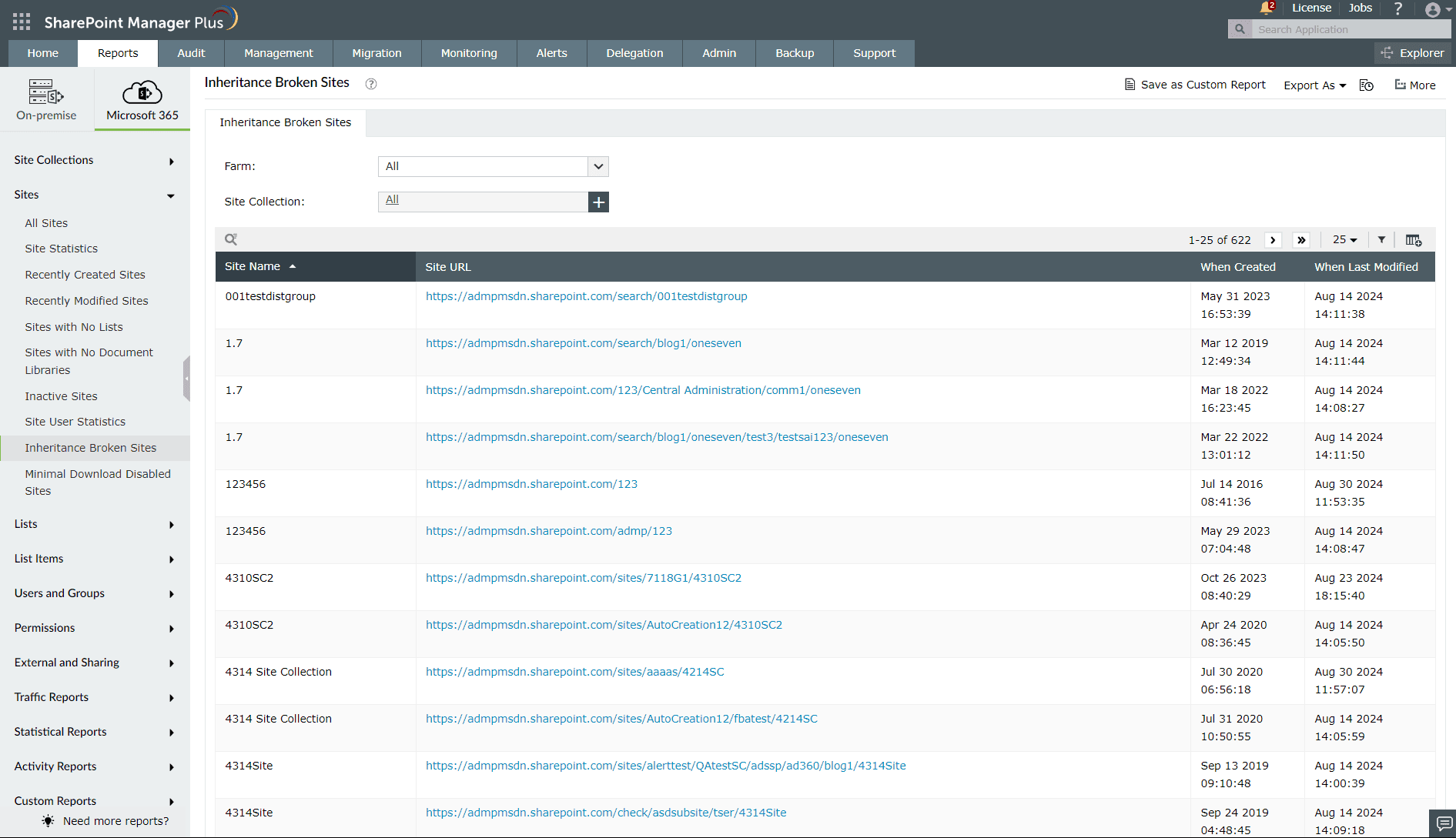This screenshot has height=838, width=1456.
Task: Open Recently Created Sites report
Action: 85,275
